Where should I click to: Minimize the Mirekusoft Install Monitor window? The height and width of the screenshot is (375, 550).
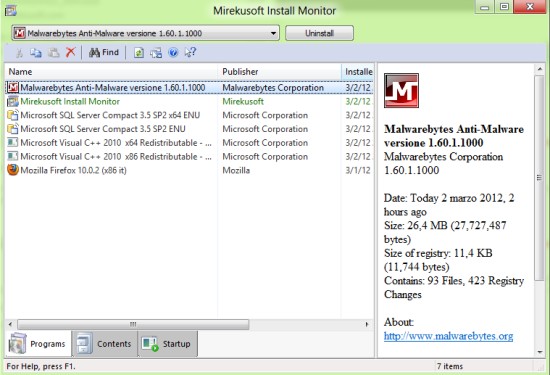tap(485, 7)
